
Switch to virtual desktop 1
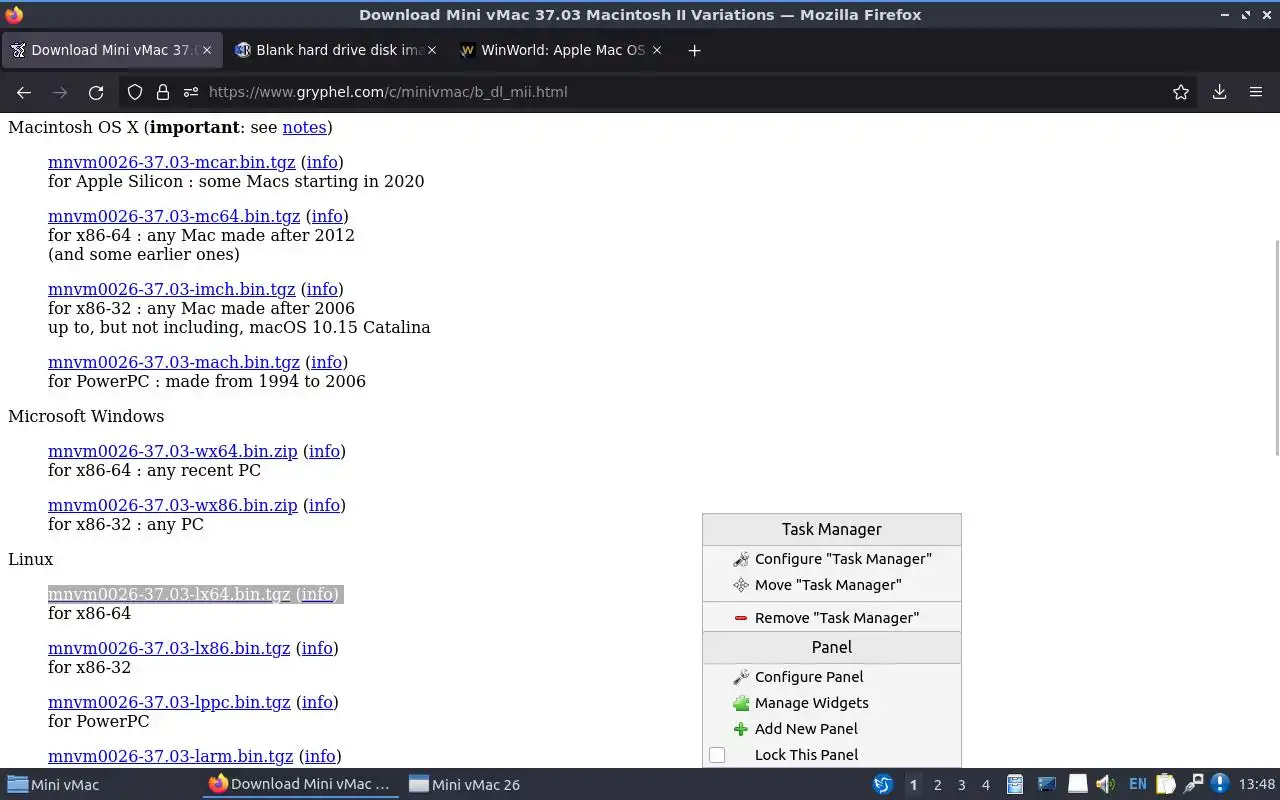913,785
